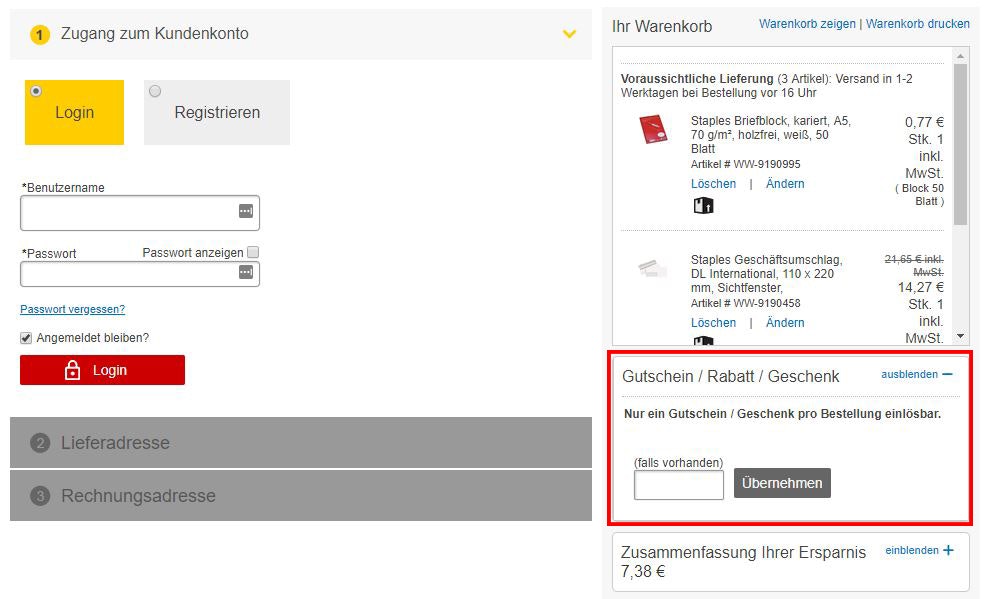
Task: Click the struck-through 21,65 € price
Action: coord(914,265)
